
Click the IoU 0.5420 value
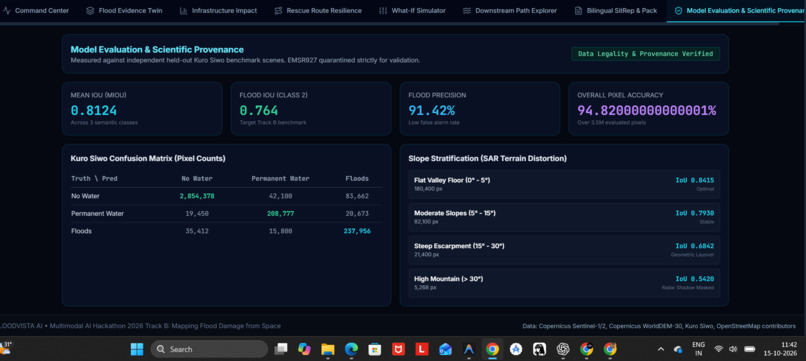point(694,279)
